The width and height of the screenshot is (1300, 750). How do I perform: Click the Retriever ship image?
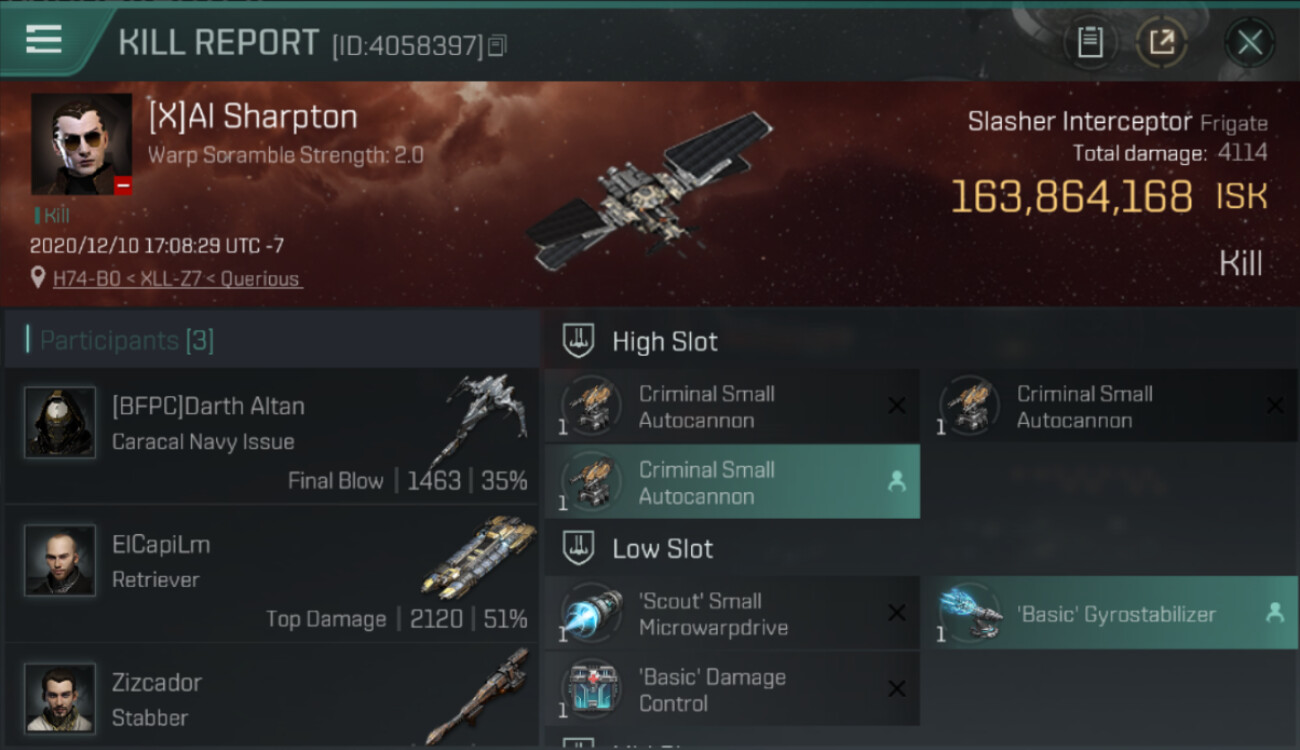[x=479, y=558]
